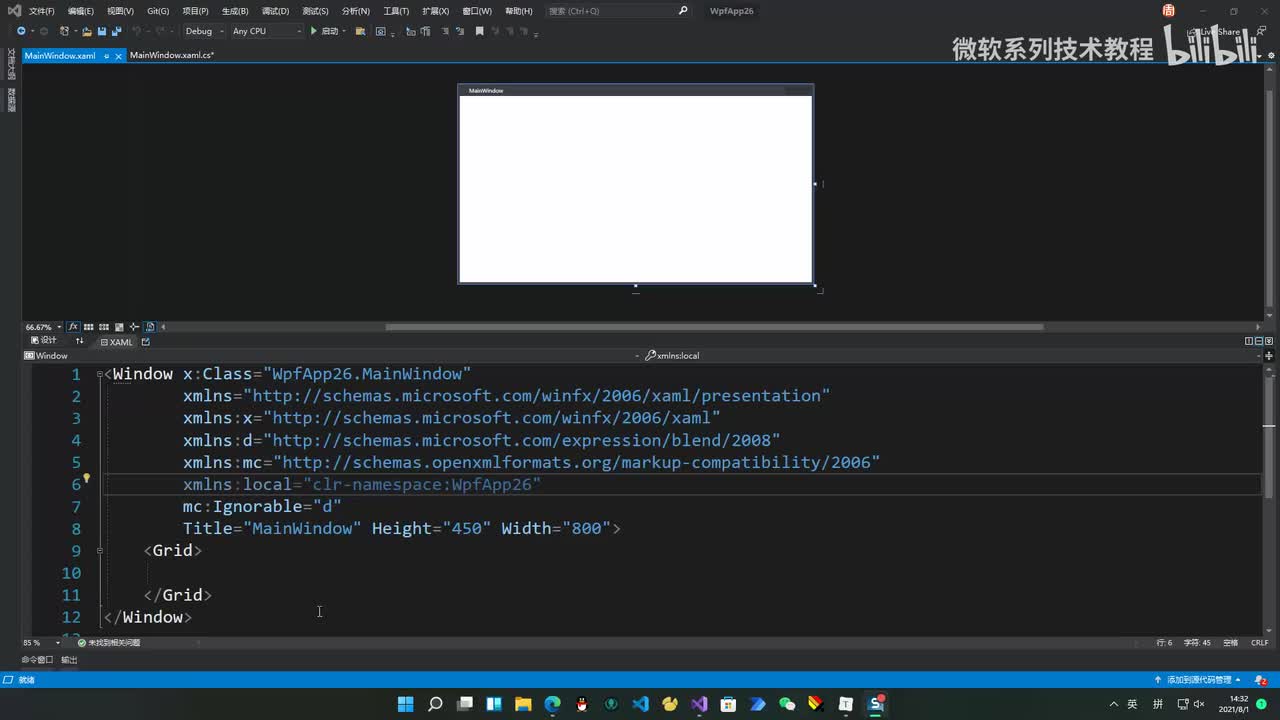This screenshot has height=720, width=1280.
Task: Switch to the 设计 view tab
Action: [44, 341]
